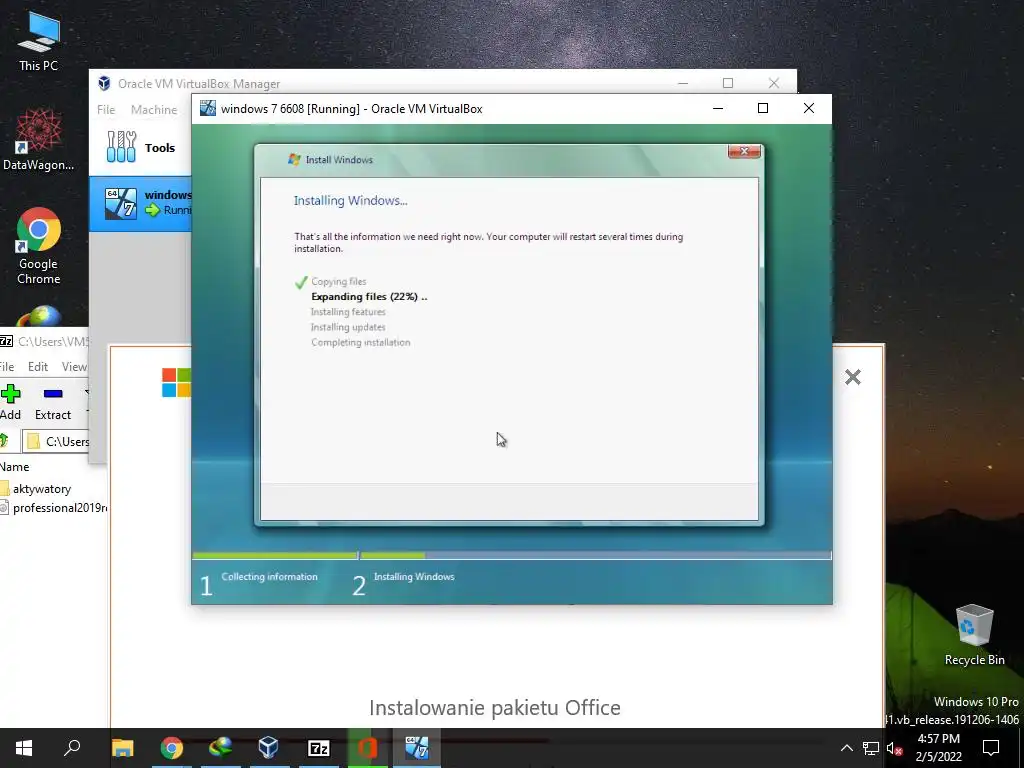Open Internet Download Manager taskbar icon

[221, 748]
